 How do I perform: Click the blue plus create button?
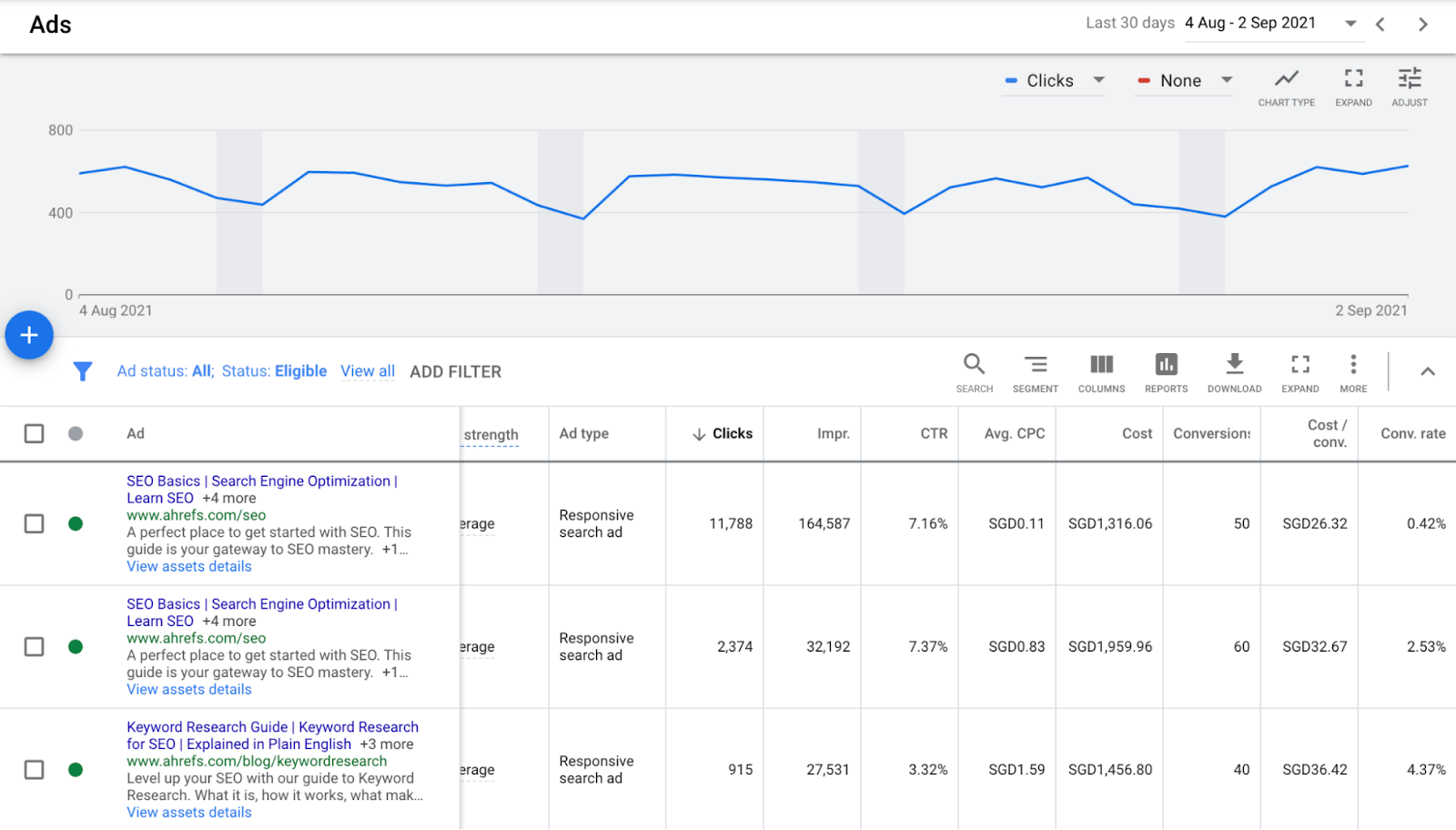(29, 335)
